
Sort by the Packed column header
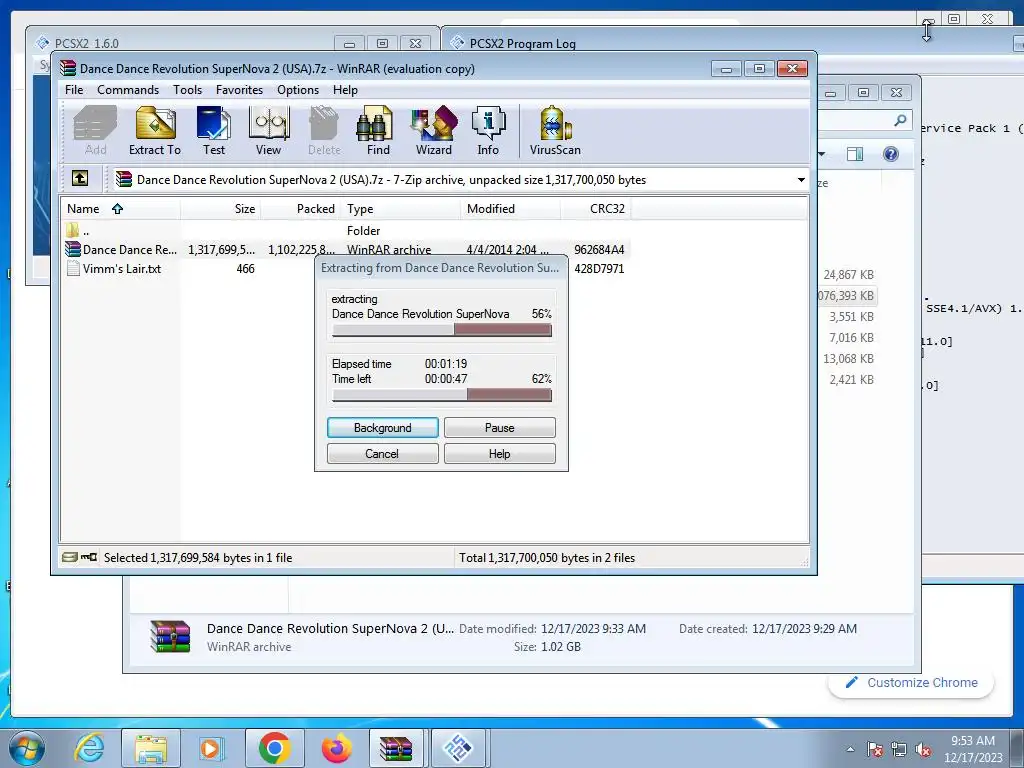pyautogui.click(x=301, y=209)
